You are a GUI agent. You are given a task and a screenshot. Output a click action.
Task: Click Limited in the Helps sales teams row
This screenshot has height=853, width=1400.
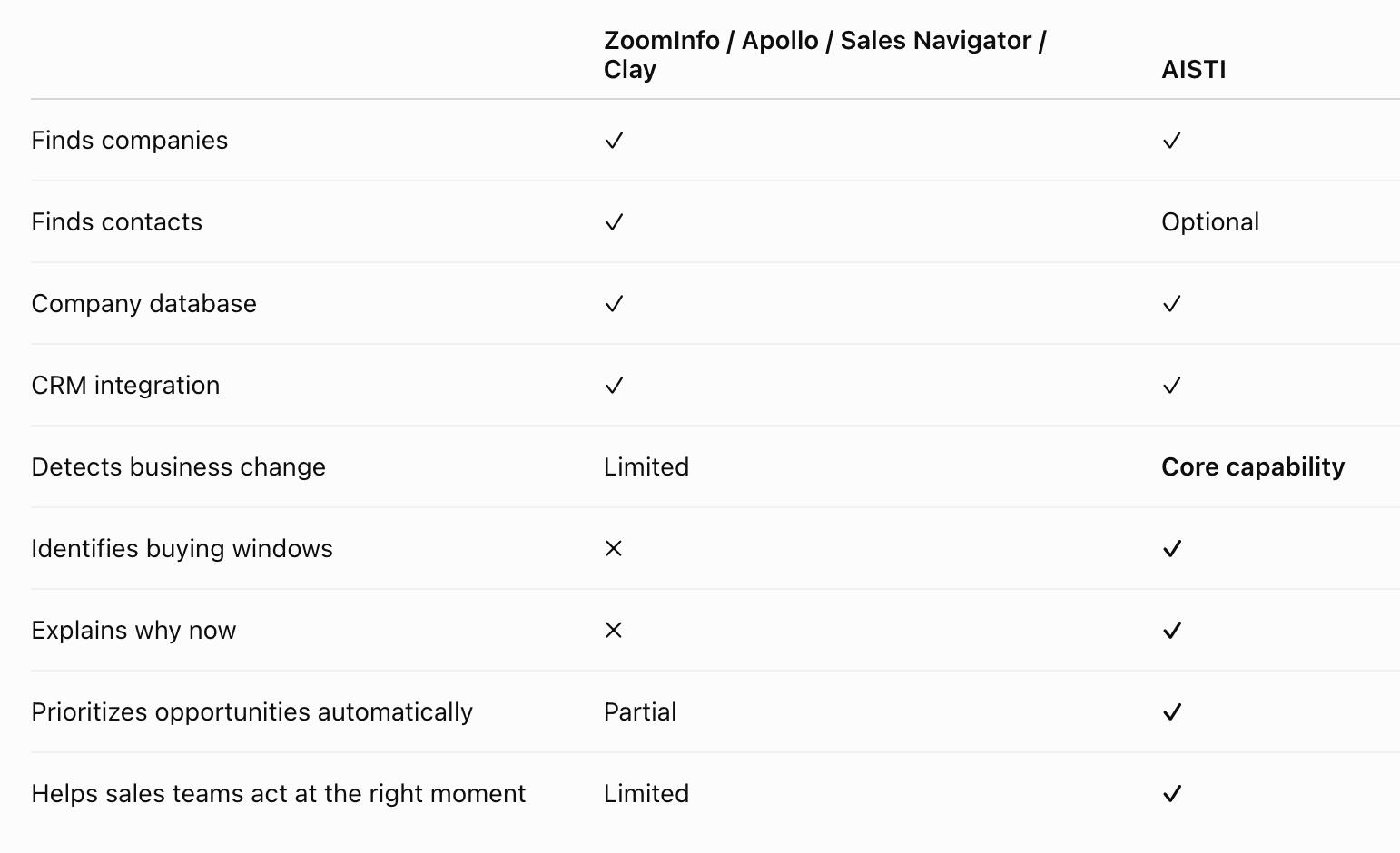tap(646, 794)
